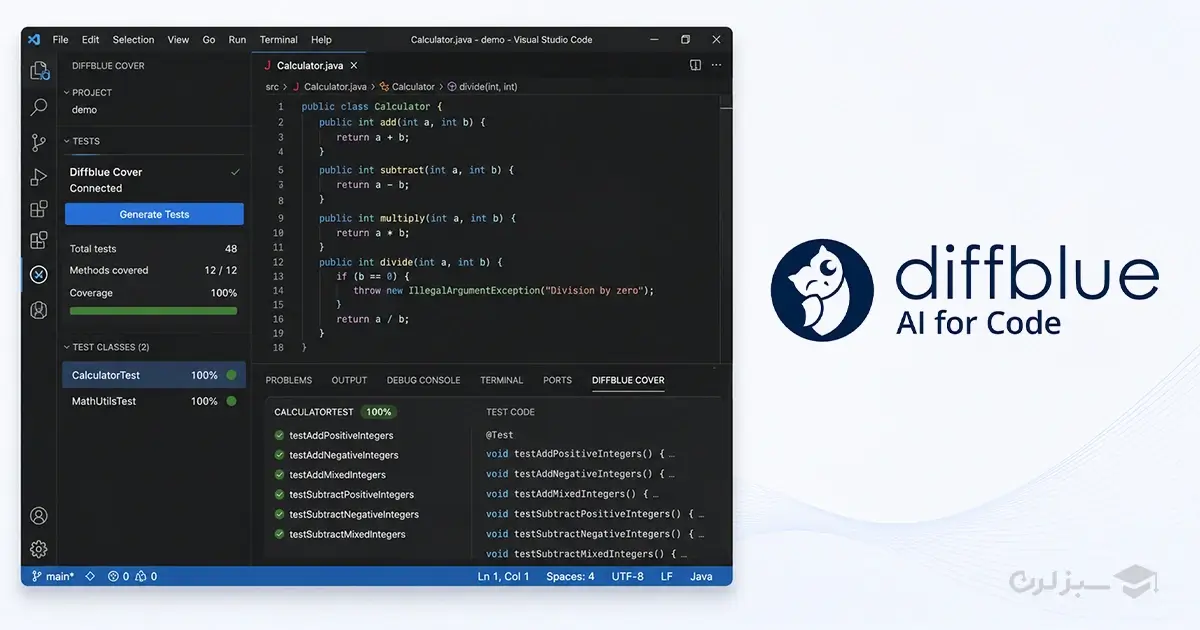Select the CalculatorTest class row
The image size is (1200, 630).
[154, 375]
